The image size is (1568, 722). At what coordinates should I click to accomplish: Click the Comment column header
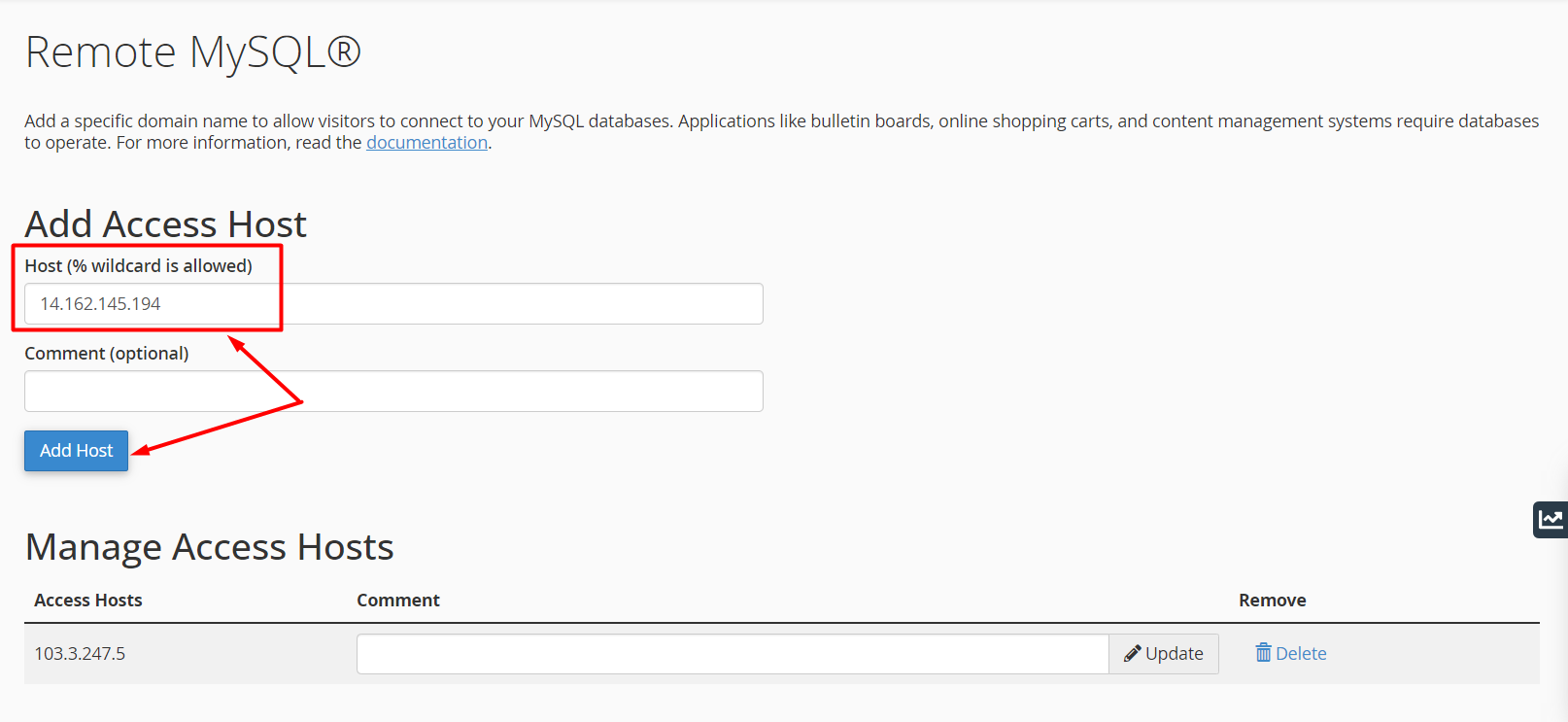pos(398,601)
